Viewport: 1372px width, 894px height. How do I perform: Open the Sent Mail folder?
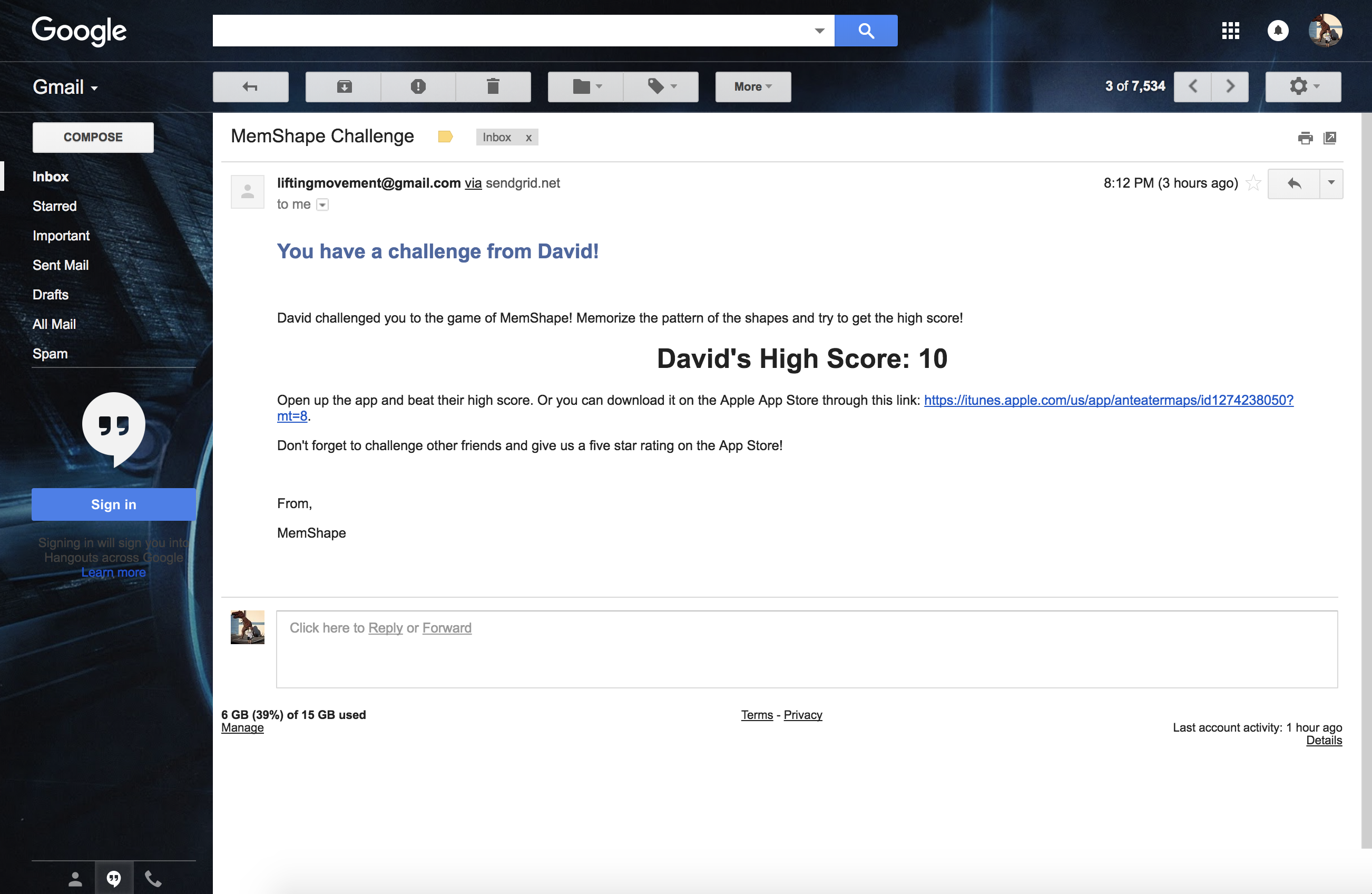click(61, 265)
